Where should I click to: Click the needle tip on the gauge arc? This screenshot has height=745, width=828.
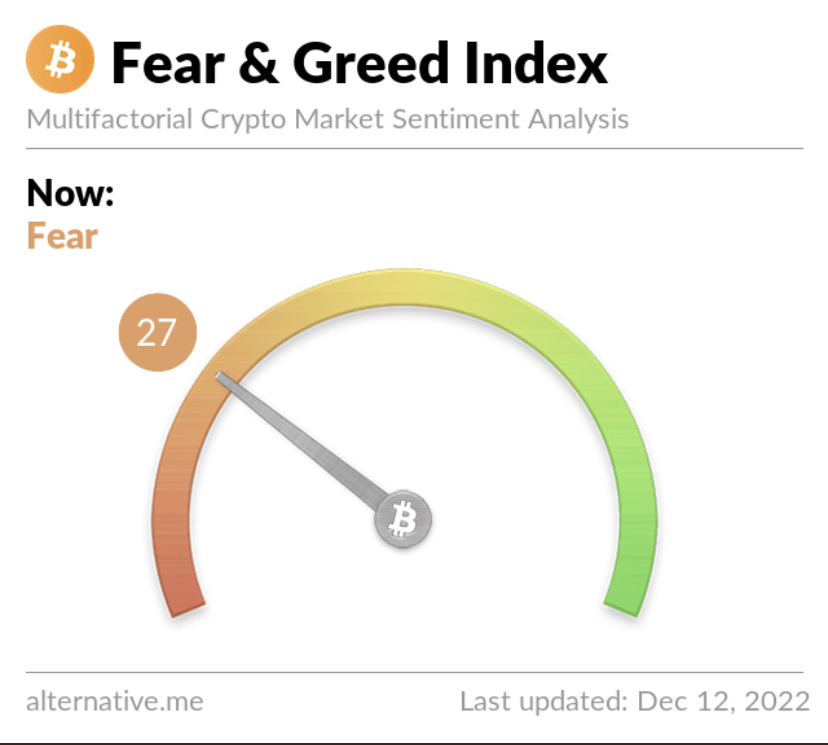[221, 377]
